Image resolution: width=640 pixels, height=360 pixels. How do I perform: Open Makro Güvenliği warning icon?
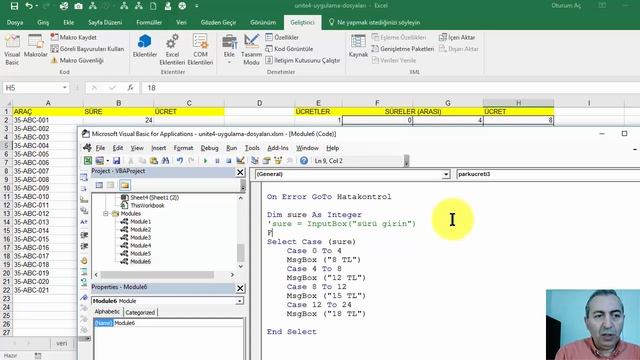pos(54,60)
